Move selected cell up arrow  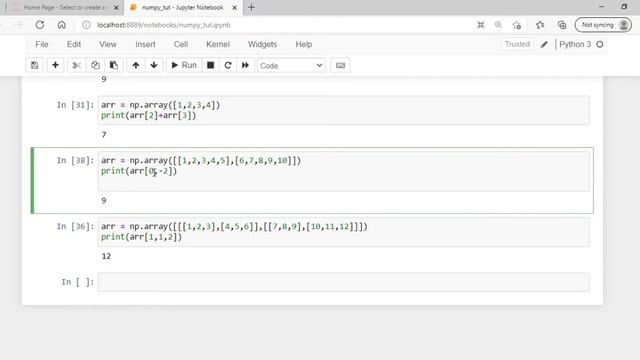[x=136, y=65]
